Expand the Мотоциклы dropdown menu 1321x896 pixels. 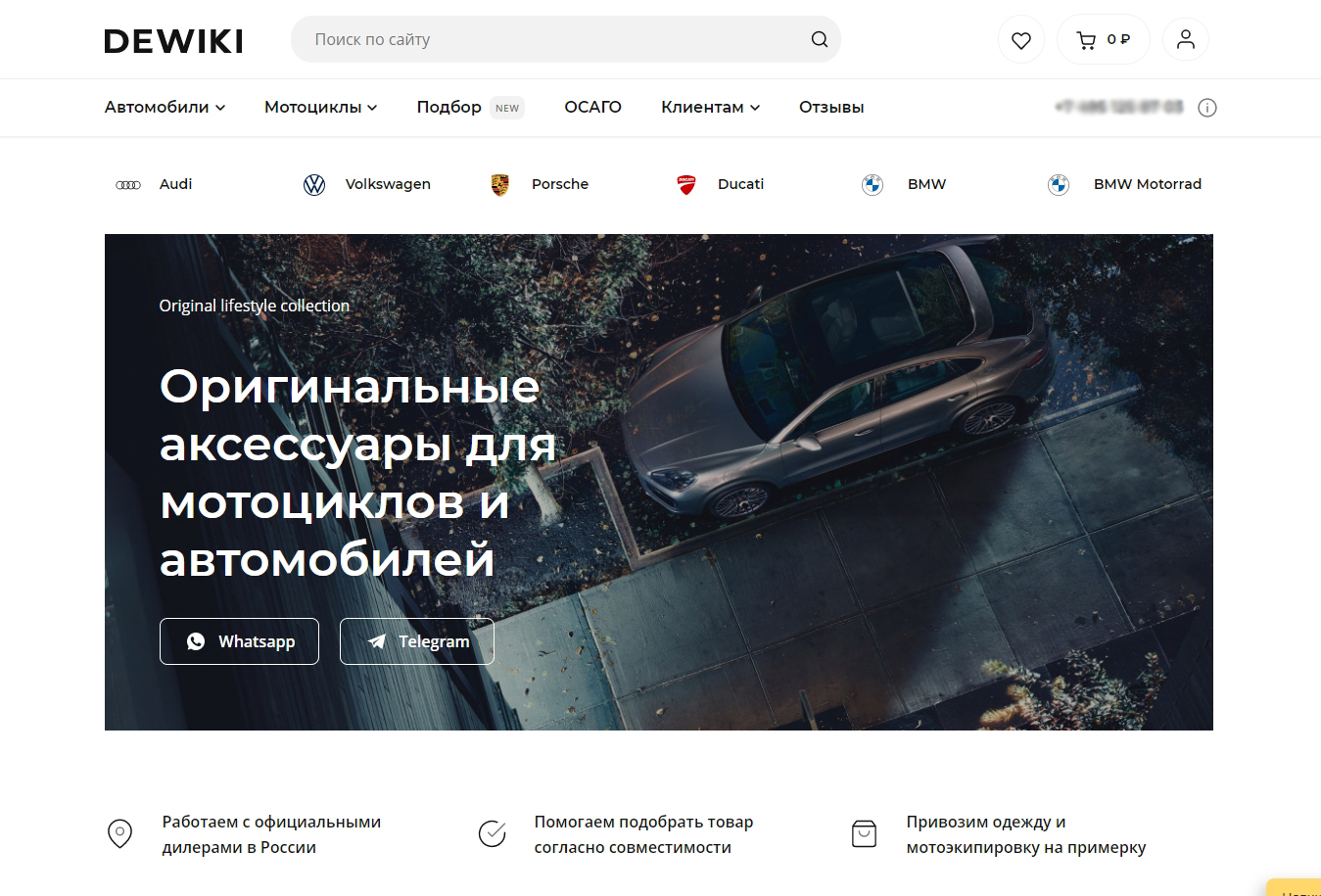[x=320, y=108]
